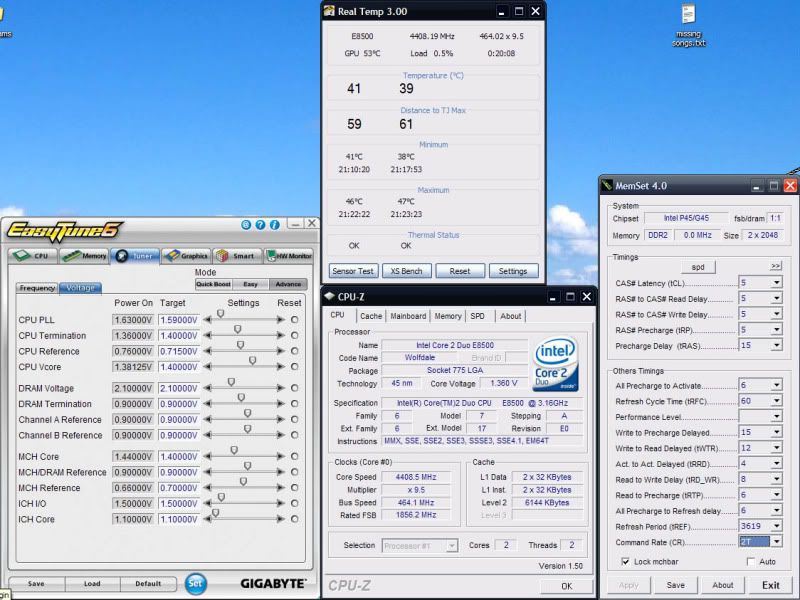
Task: Open the Performance Level dropdown in MemSet
Action: pyautogui.click(x=776, y=417)
